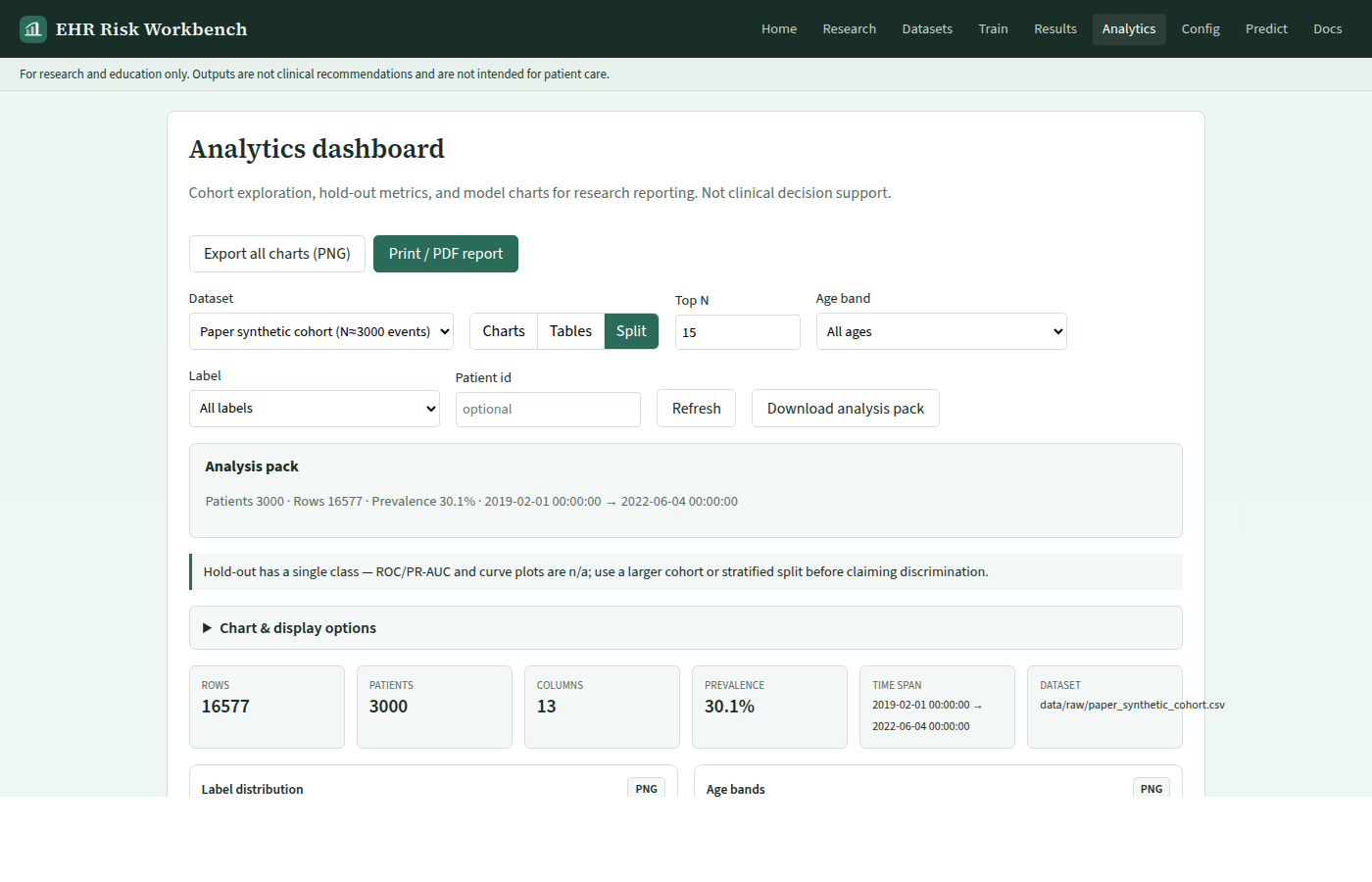This screenshot has height=882, width=1372.
Task: Click the Analytics dashboard heading
Action: coord(317,149)
